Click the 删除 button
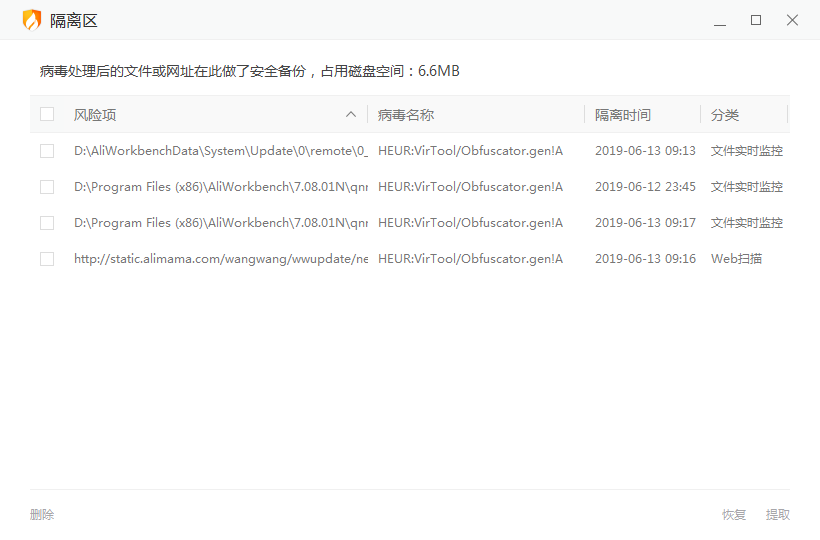This screenshot has width=820, height=540. 42,514
